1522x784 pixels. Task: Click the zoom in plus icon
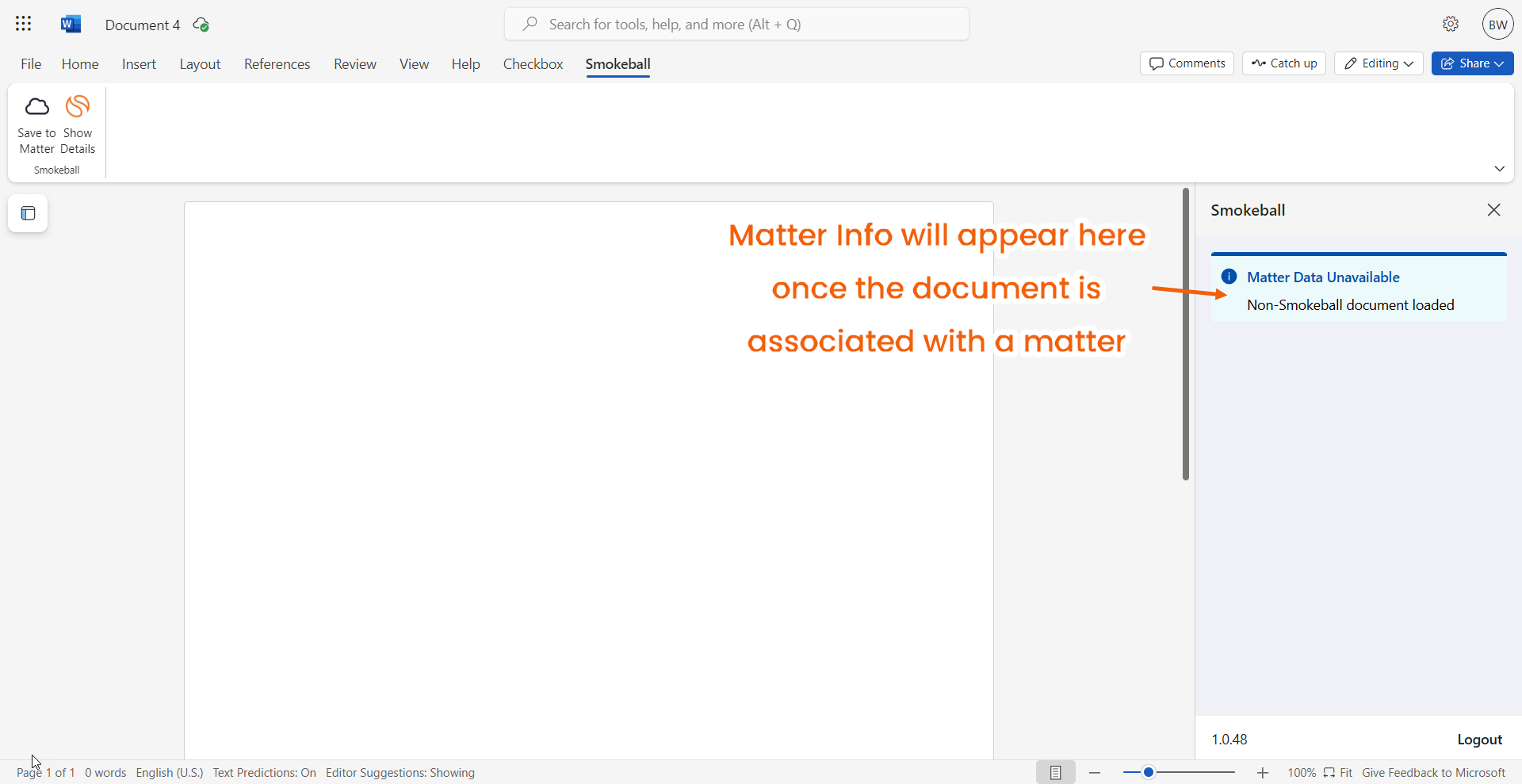coord(1263,772)
